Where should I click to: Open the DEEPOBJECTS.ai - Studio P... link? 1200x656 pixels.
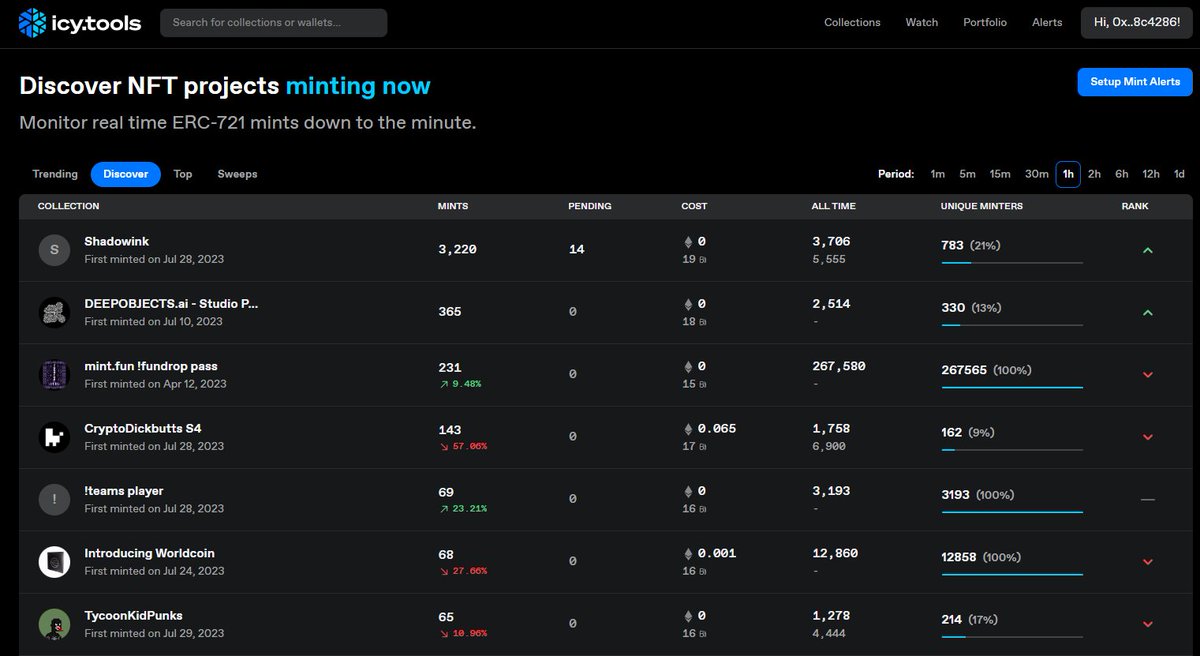coord(171,304)
